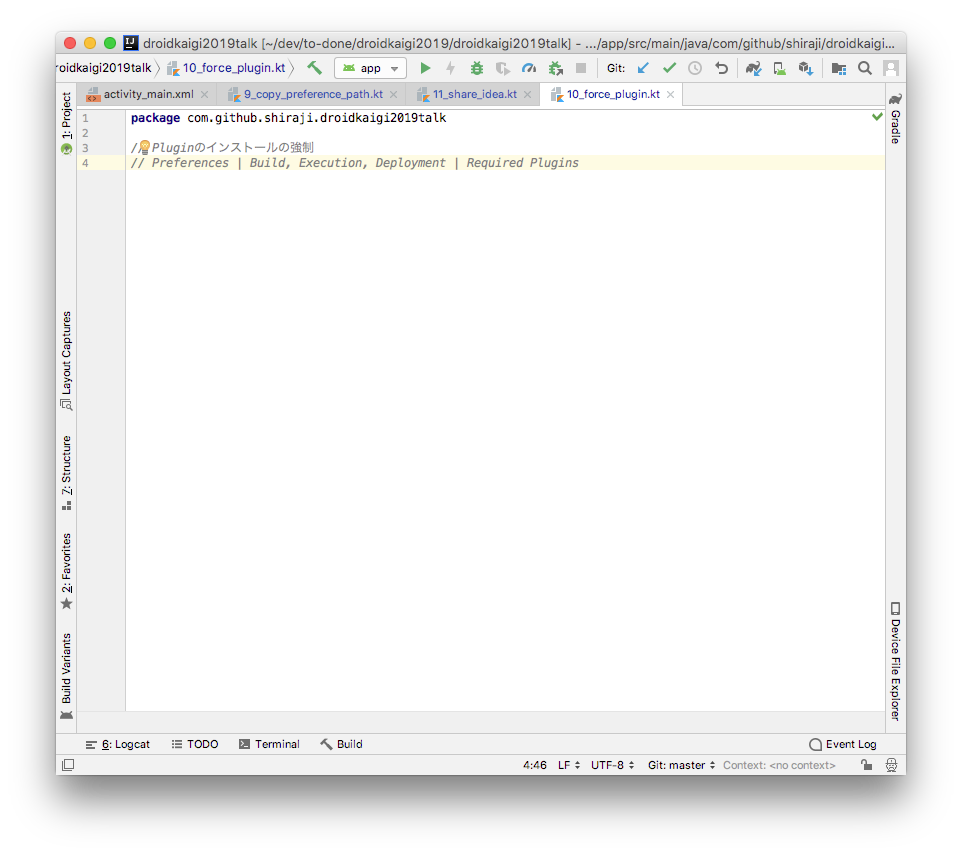The width and height of the screenshot is (962, 855).
Task: Toggle the read-only lock icon
Action: point(866,765)
